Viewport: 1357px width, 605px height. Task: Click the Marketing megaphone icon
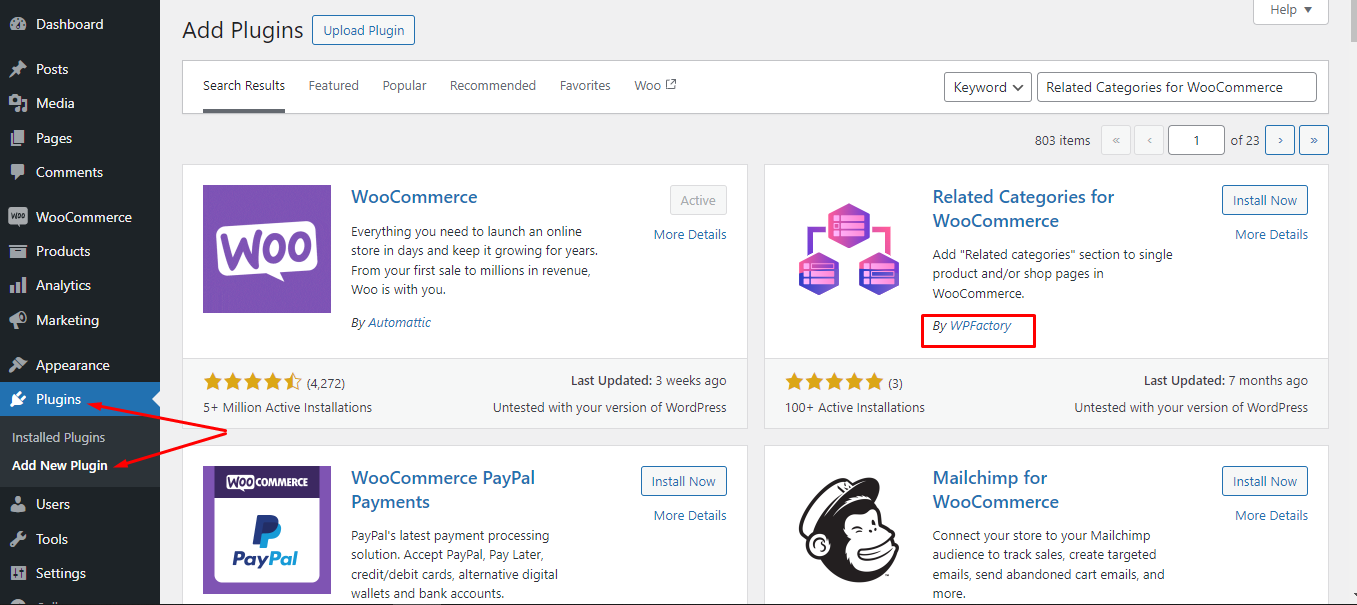tap(17, 320)
